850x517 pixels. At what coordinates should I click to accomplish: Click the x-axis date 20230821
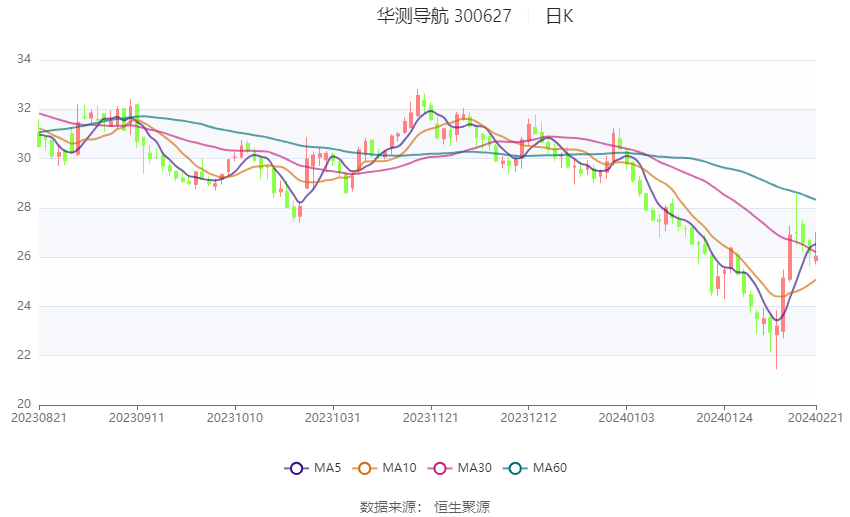(39, 418)
